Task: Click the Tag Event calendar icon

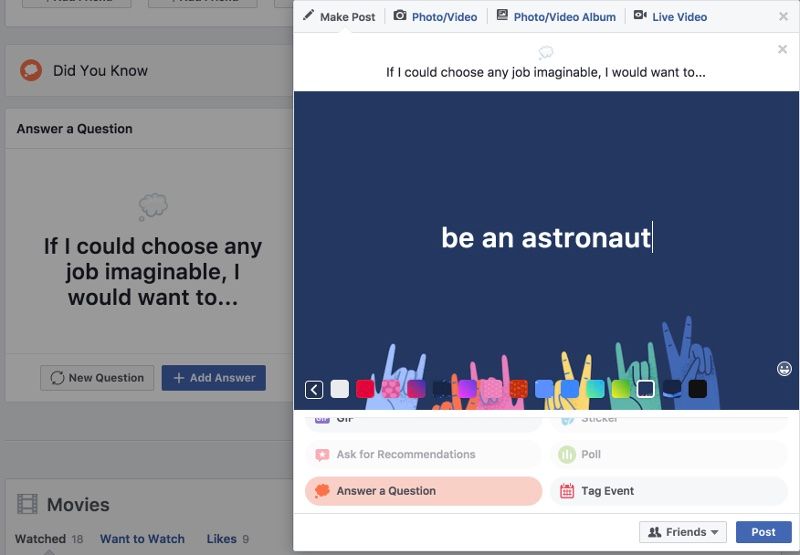Action: pos(567,491)
